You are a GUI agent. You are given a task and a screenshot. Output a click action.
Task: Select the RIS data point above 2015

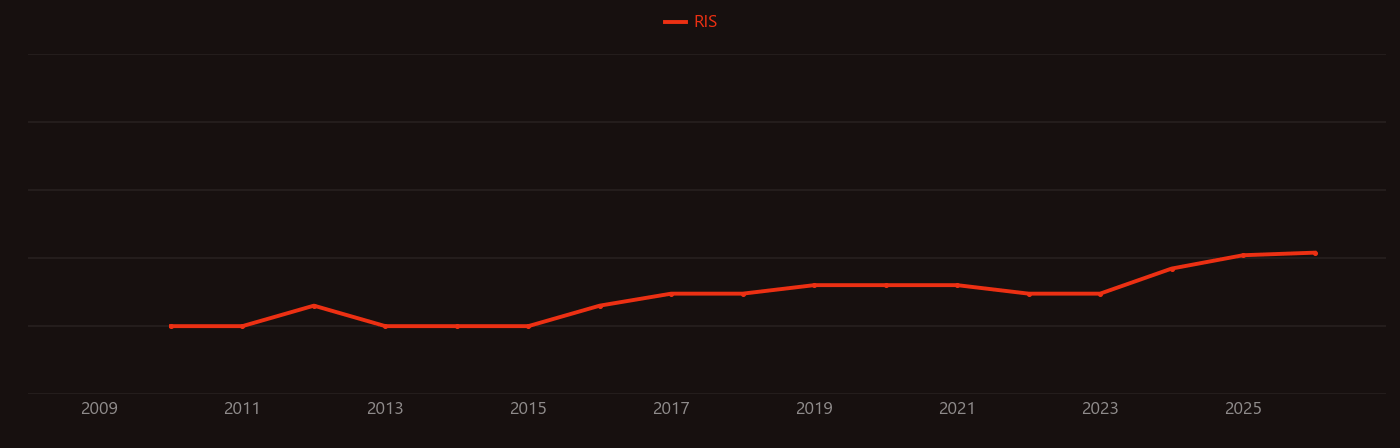pos(528,326)
